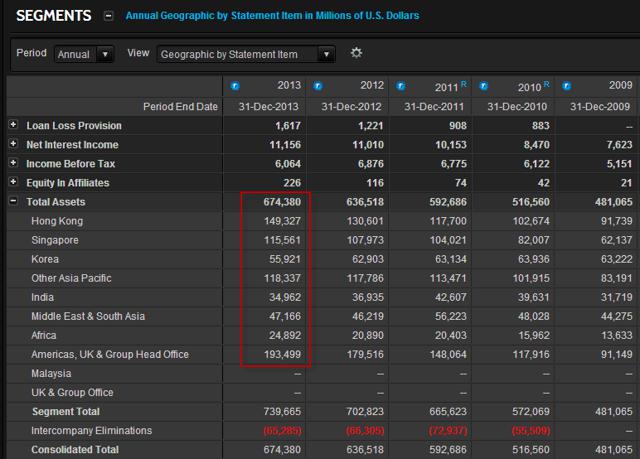Select the Malaysia row label

[51, 373]
